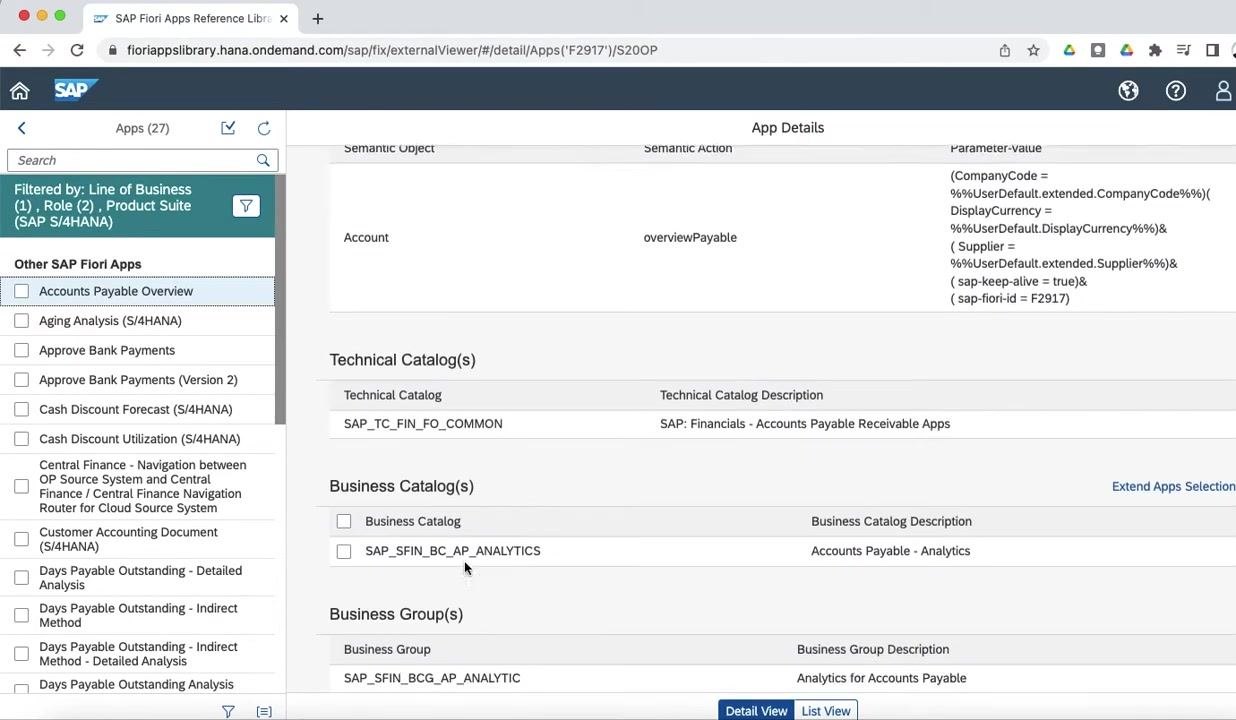1236x720 pixels.
Task: Tick the SAP_SFIN_BC_AP_ANALYTICS row checkbox
Action: (x=344, y=551)
